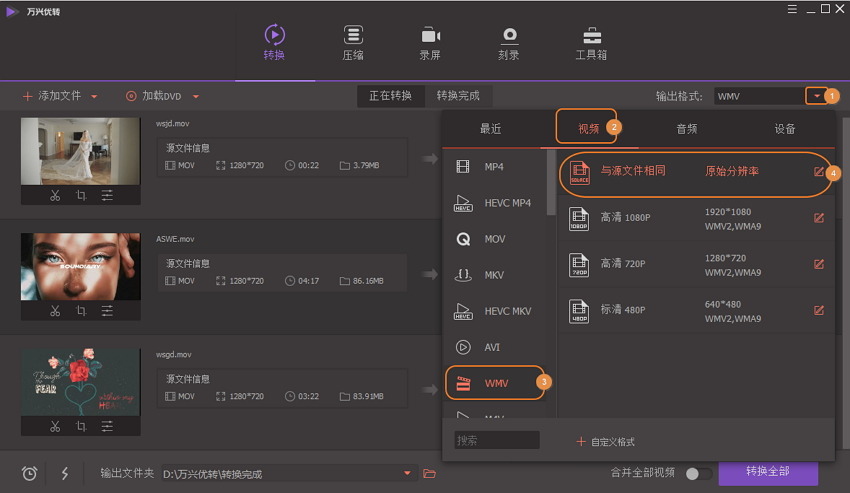Open effect settings icon under wsjd.mov
Viewport: 850px width, 493px height.
click(107, 195)
